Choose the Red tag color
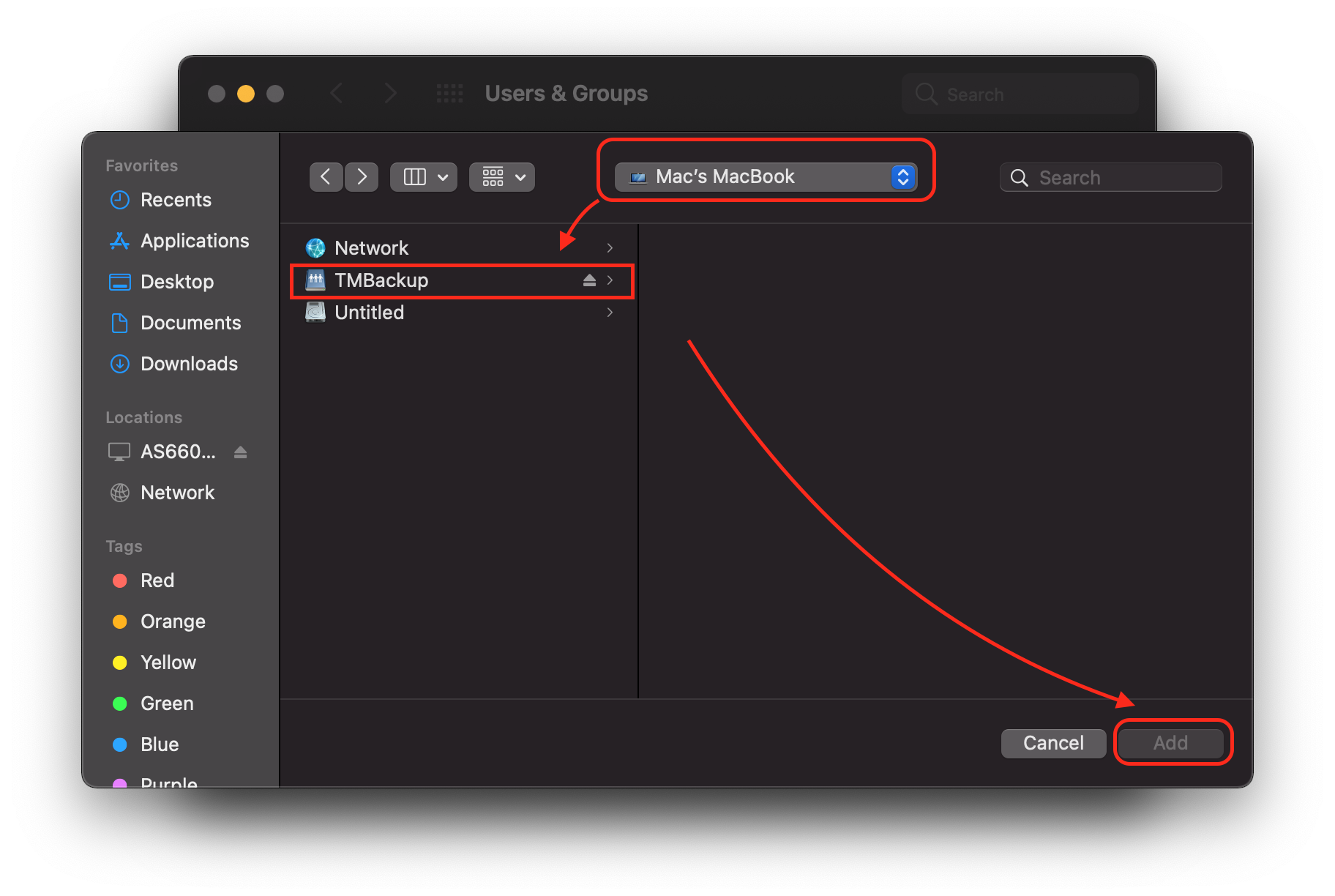The width and height of the screenshot is (1335, 896). tap(157, 580)
